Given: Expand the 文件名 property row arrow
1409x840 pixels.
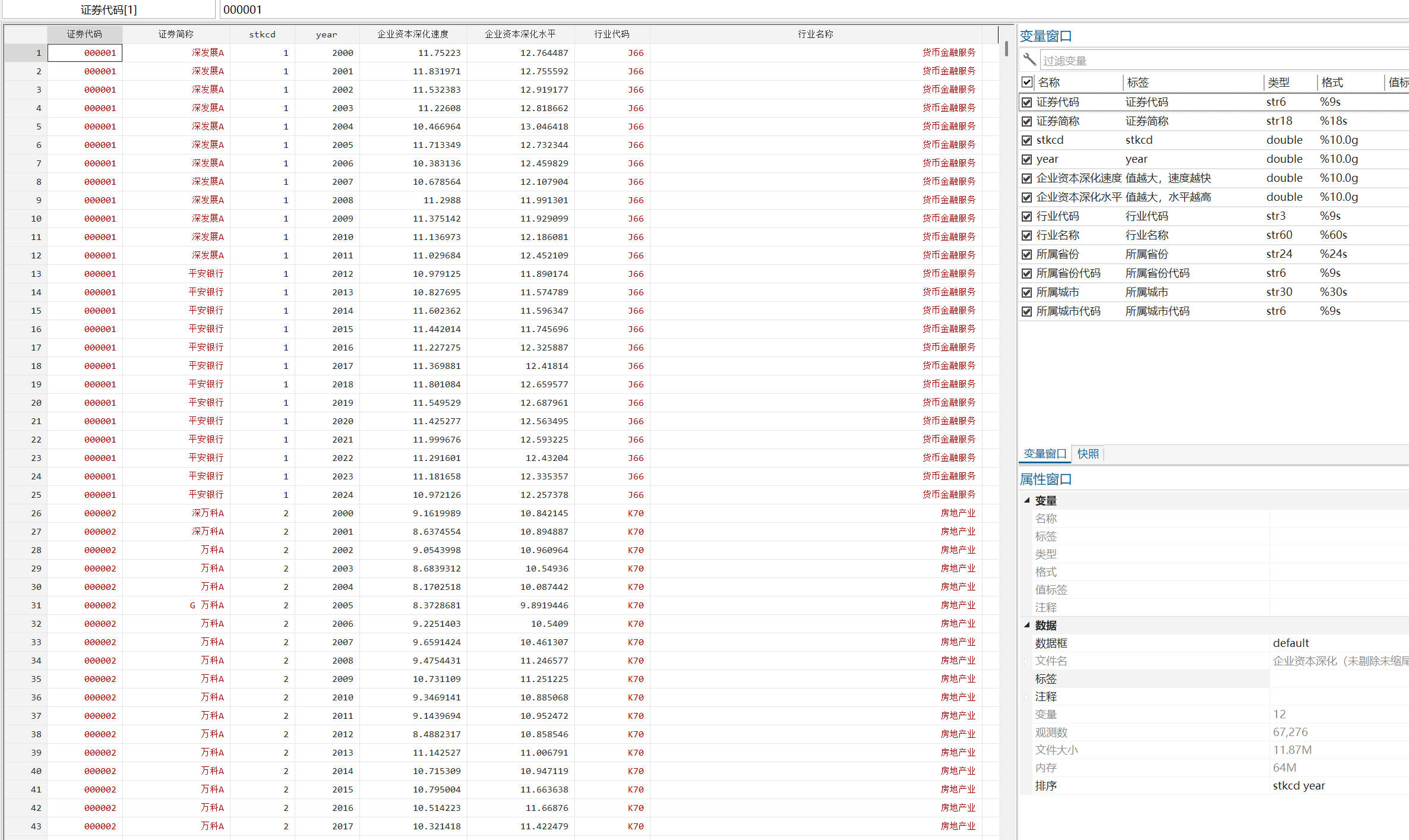Looking at the screenshot, I should 1026,661.
